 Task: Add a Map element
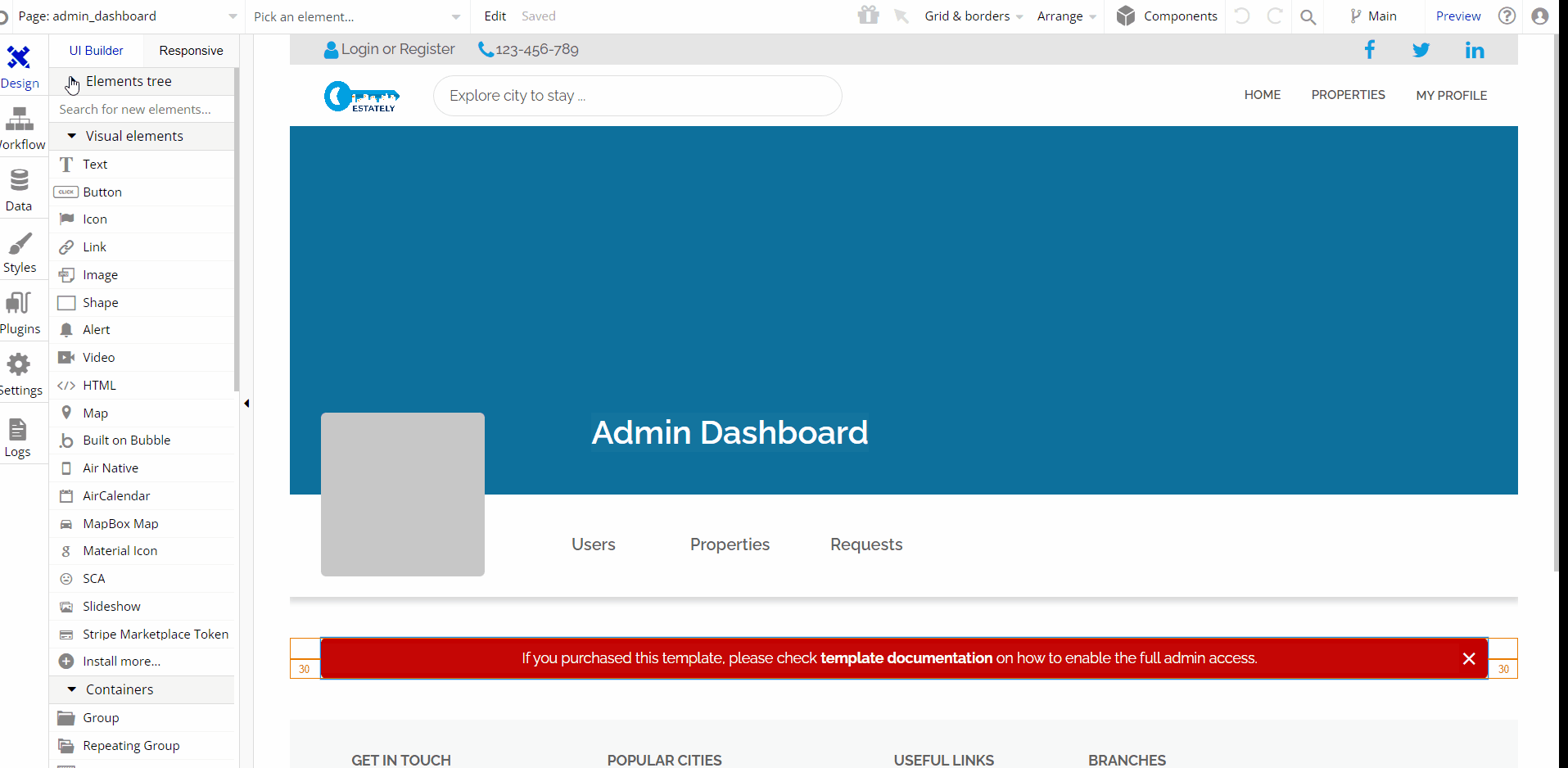pyautogui.click(x=142, y=413)
